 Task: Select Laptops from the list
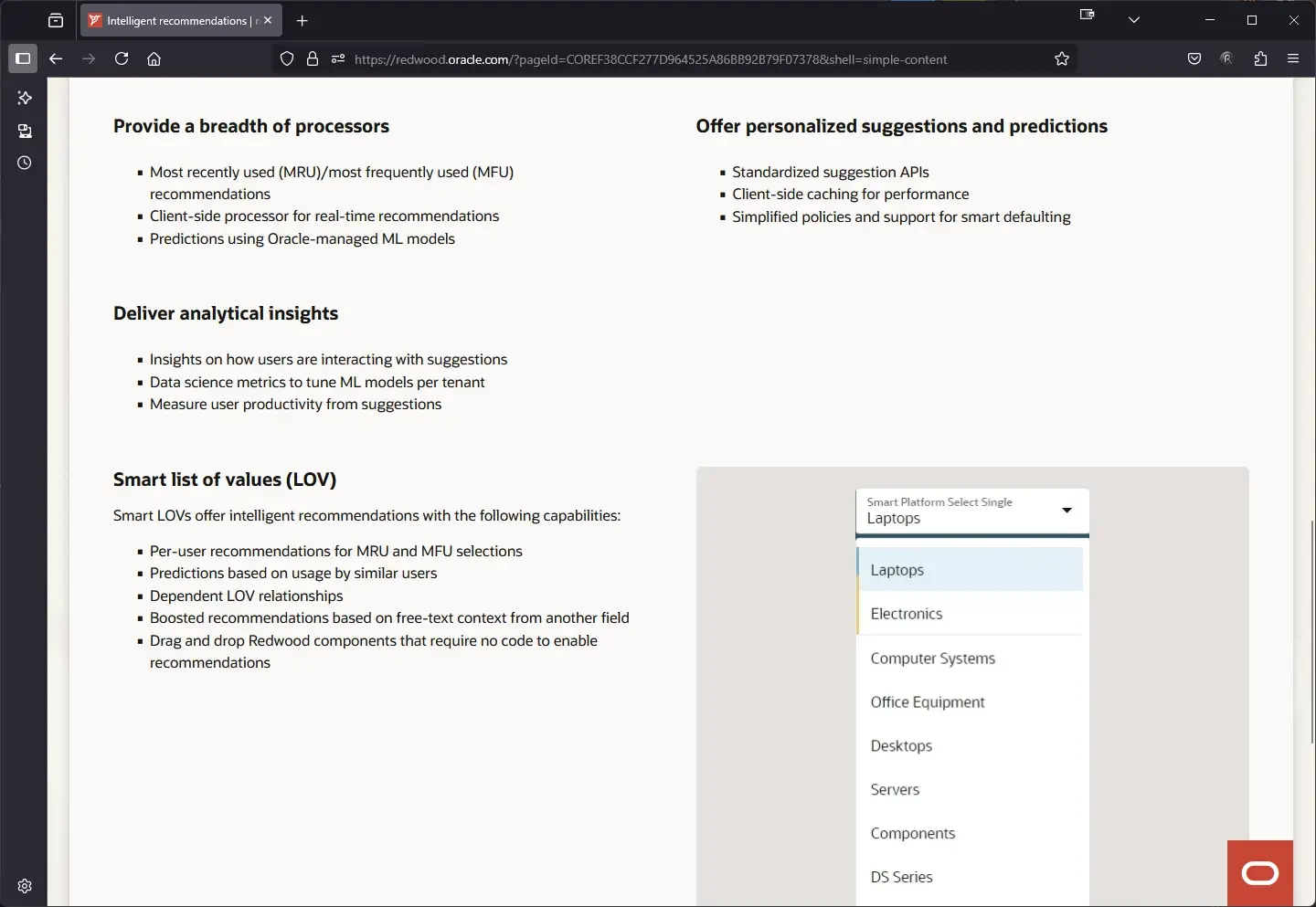tap(970, 570)
